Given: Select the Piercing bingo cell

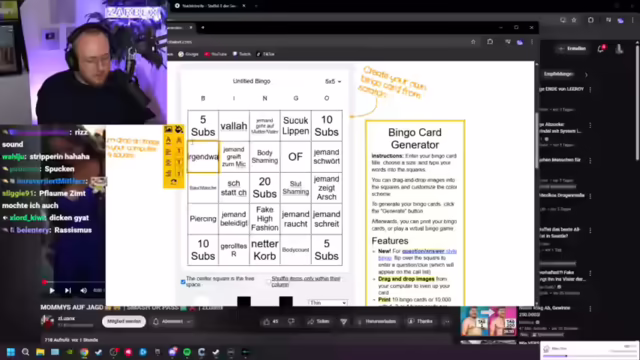Looking at the screenshot, I should [x=203, y=219].
